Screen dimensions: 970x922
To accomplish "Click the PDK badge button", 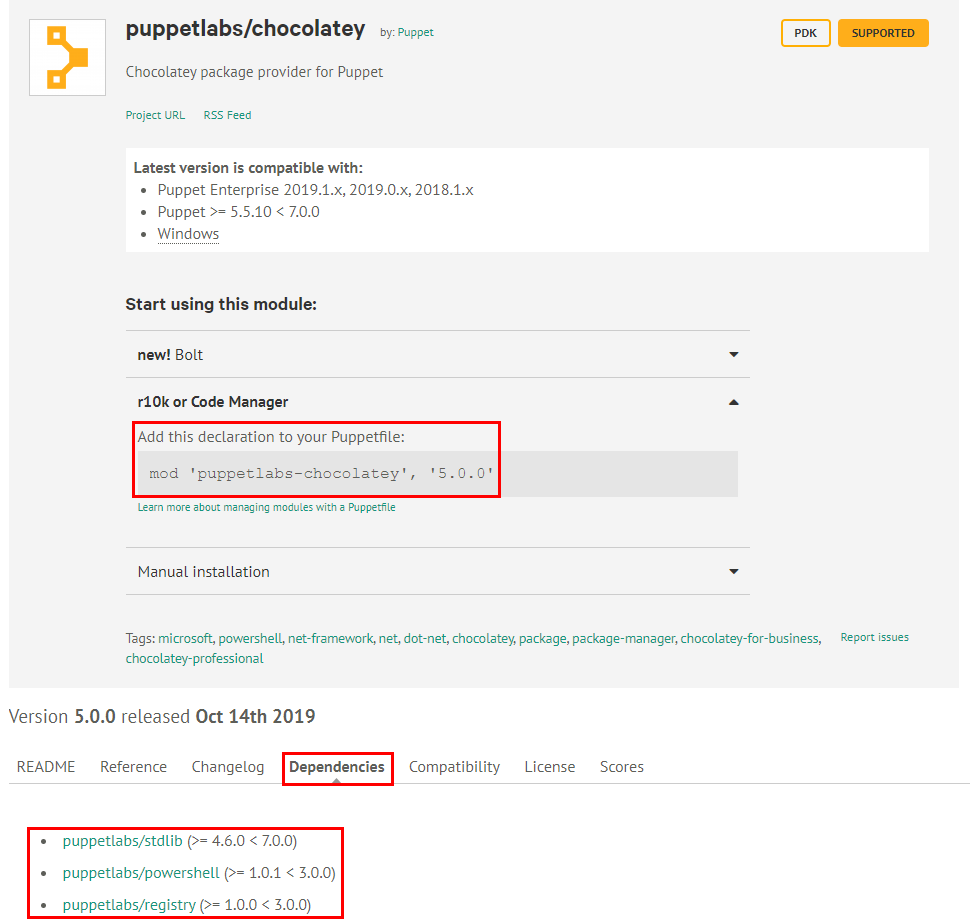I will point(805,33).
